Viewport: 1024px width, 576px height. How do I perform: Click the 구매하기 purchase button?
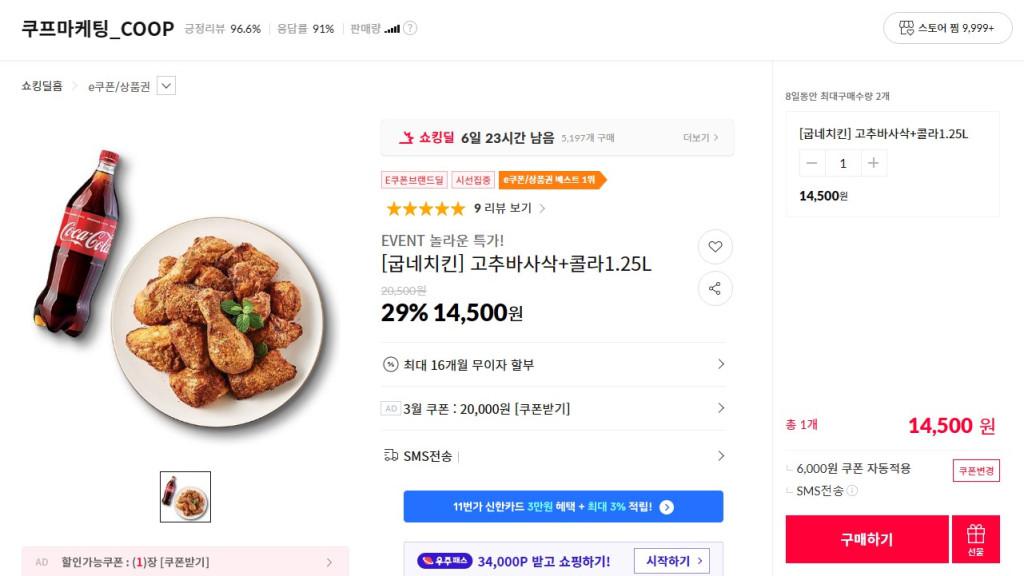point(866,539)
